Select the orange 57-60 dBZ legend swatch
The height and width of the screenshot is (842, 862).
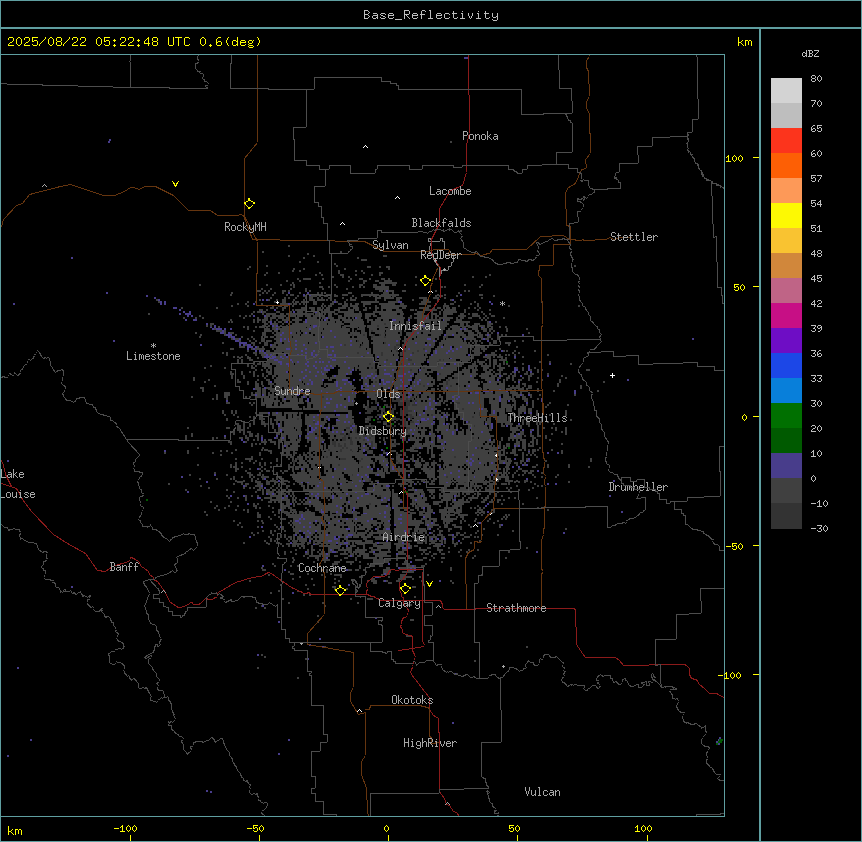[786, 165]
